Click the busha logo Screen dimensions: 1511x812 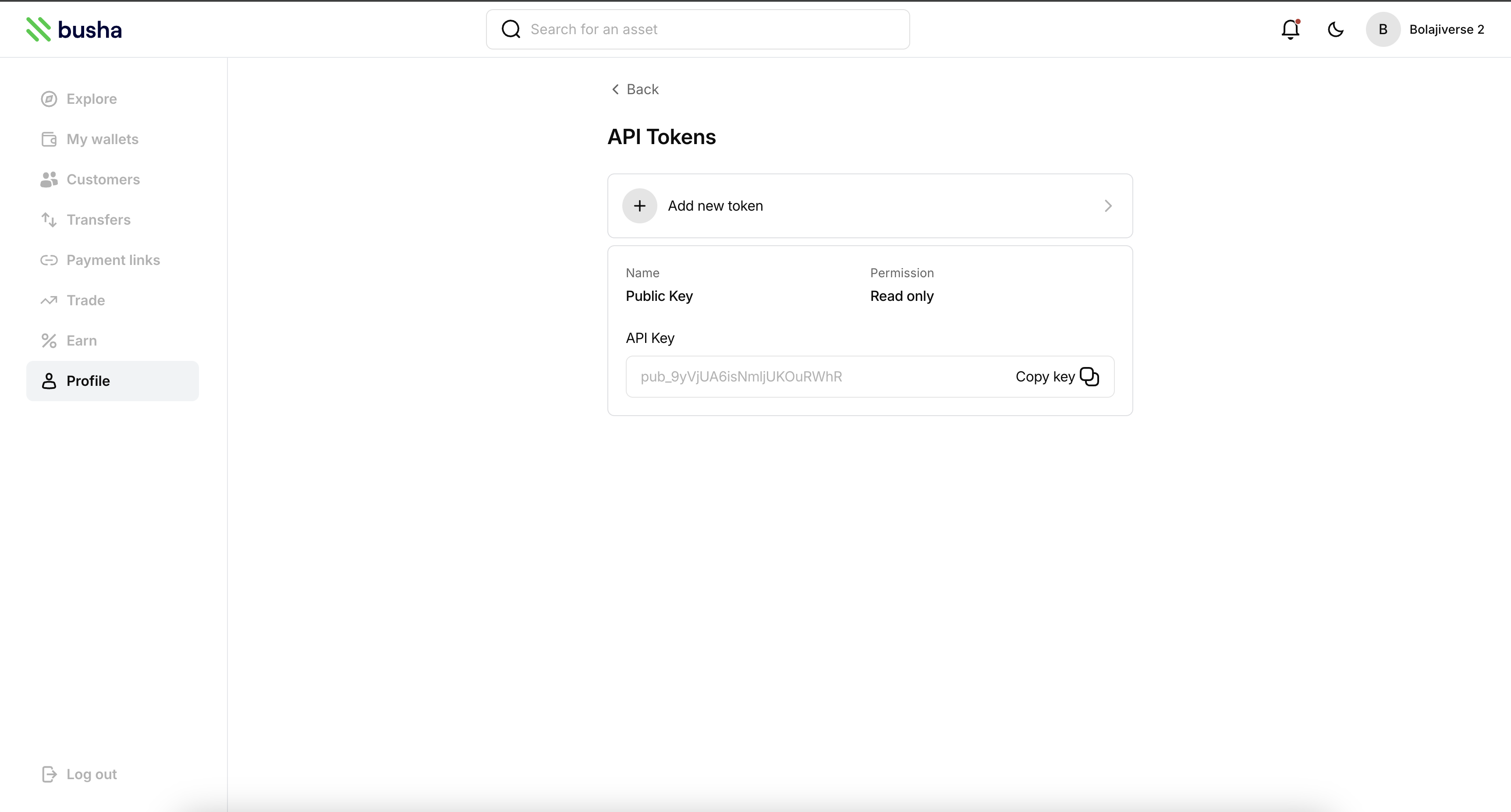tap(74, 29)
